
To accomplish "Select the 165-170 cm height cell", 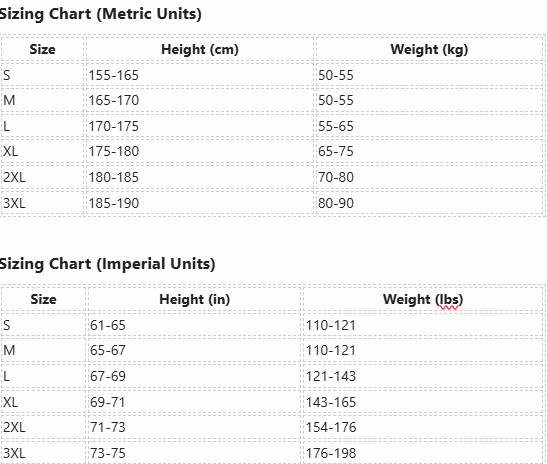I will [200, 100].
